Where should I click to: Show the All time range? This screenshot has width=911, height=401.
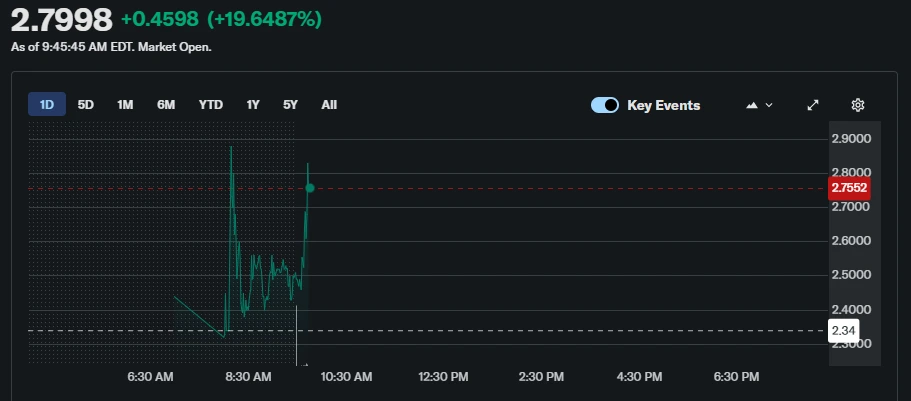point(329,104)
